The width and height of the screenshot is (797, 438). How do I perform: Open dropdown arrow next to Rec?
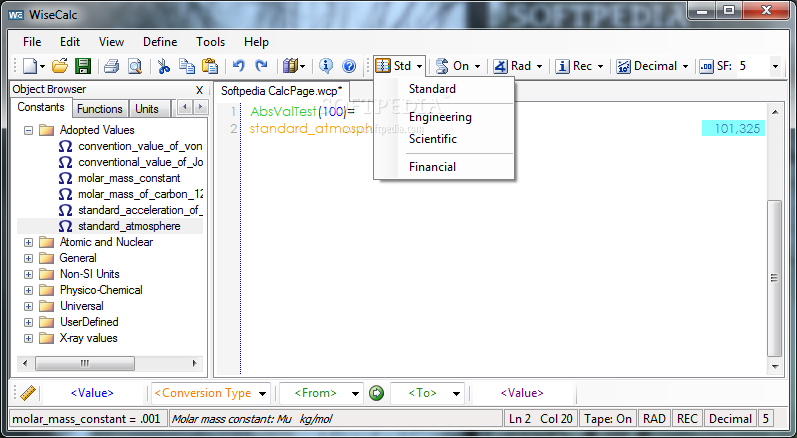pos(600,67)
